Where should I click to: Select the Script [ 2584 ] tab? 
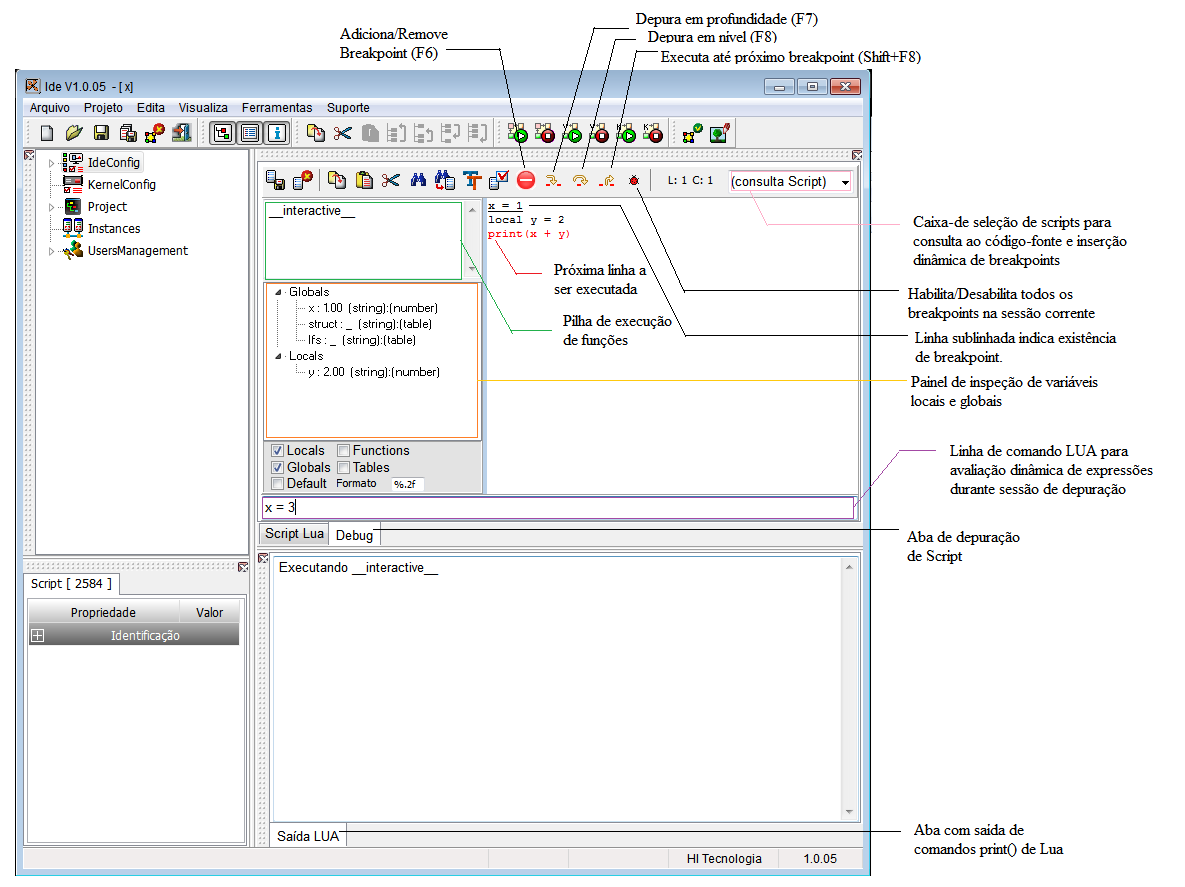pyautogui.click(x=71, y=583)
